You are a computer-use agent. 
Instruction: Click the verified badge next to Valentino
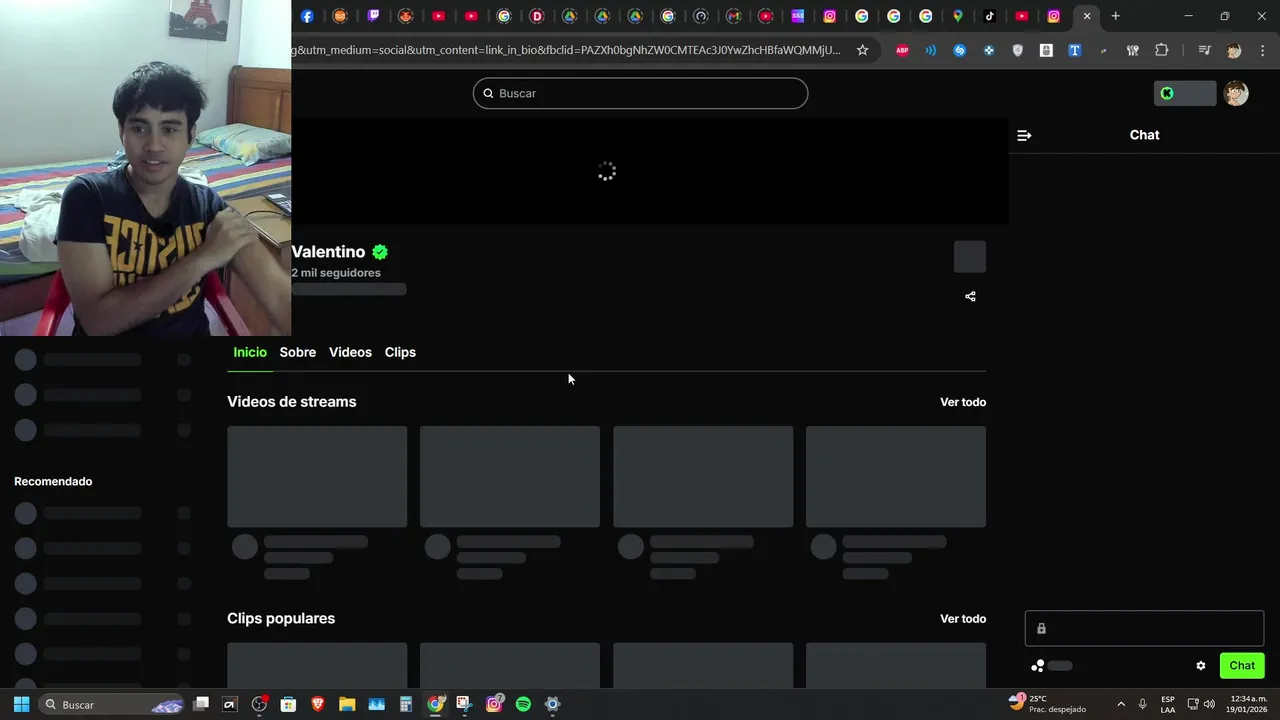click(x=380, y=252)
